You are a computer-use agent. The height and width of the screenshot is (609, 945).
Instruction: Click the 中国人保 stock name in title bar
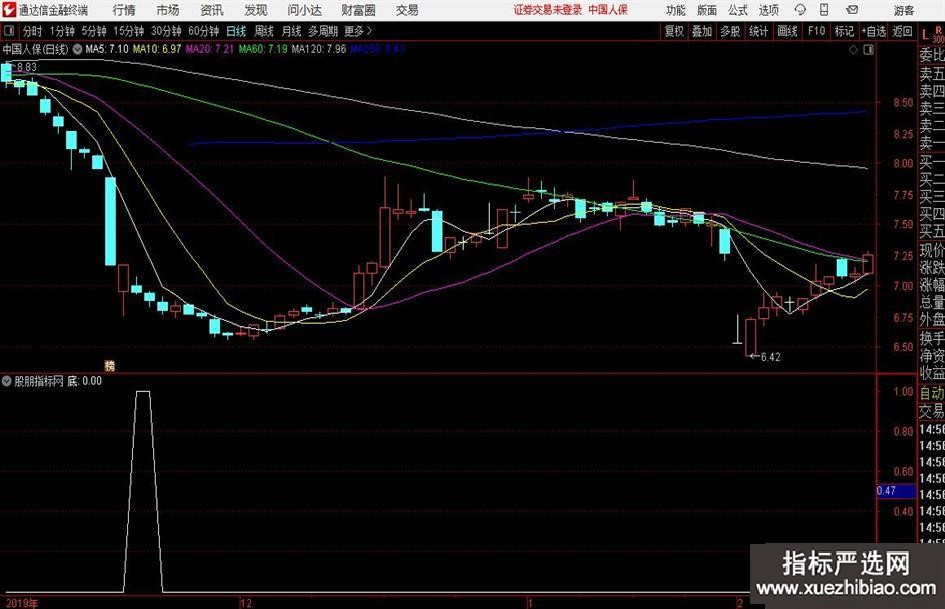[x=608, y=10]
